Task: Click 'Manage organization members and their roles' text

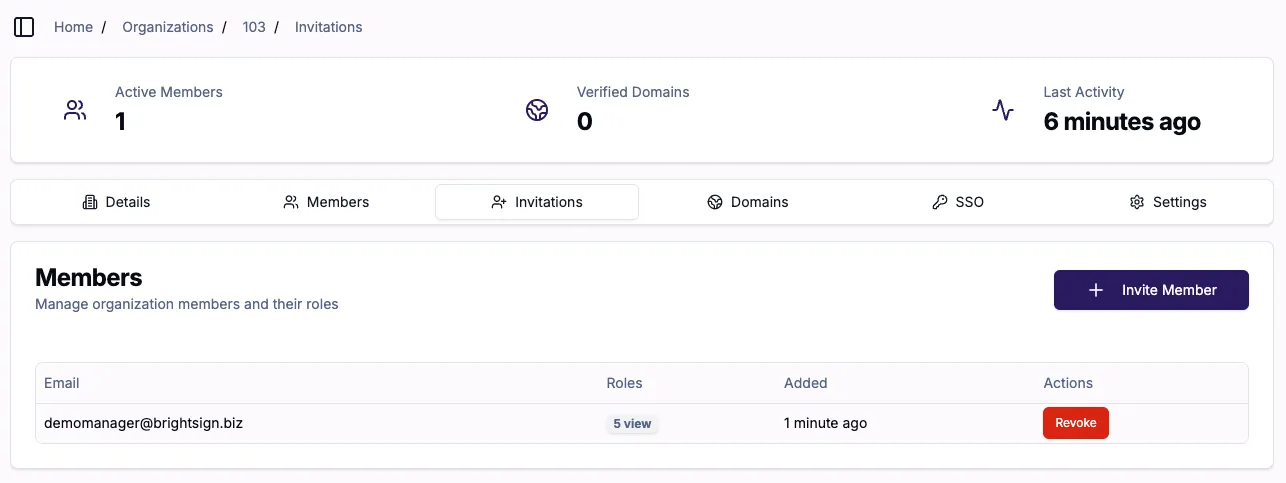Action: pyautogui.click(x=187, y=304)
